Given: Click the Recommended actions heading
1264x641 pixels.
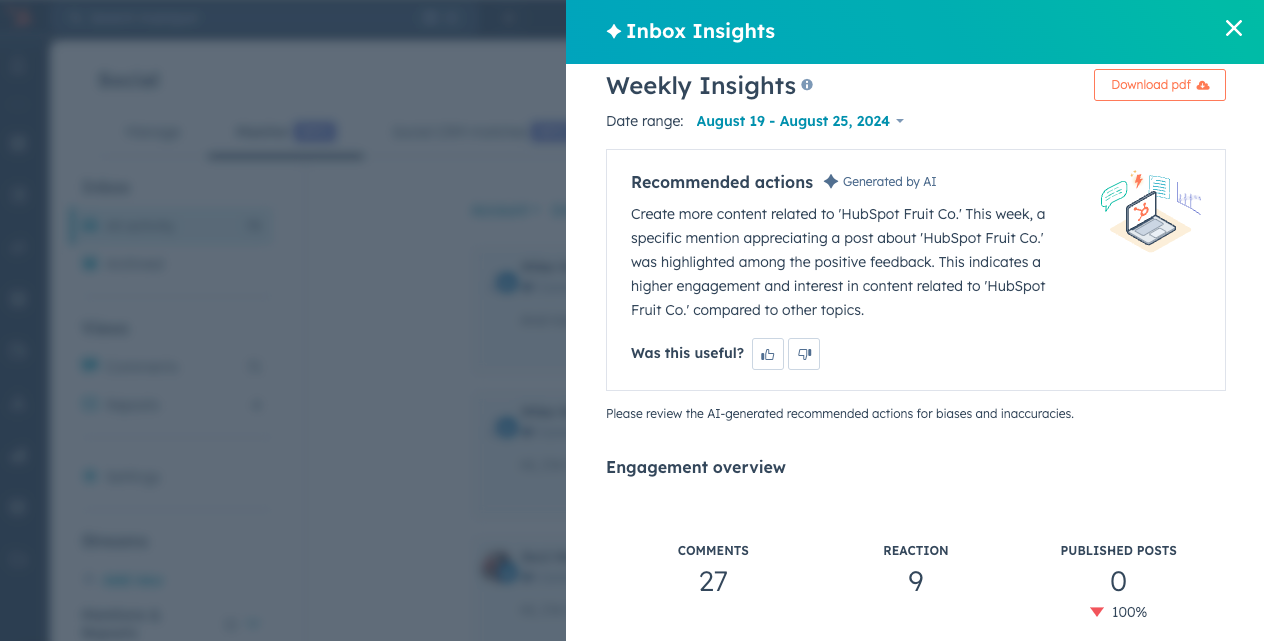Looking at the screenshot, I should [x=721, y=183].
